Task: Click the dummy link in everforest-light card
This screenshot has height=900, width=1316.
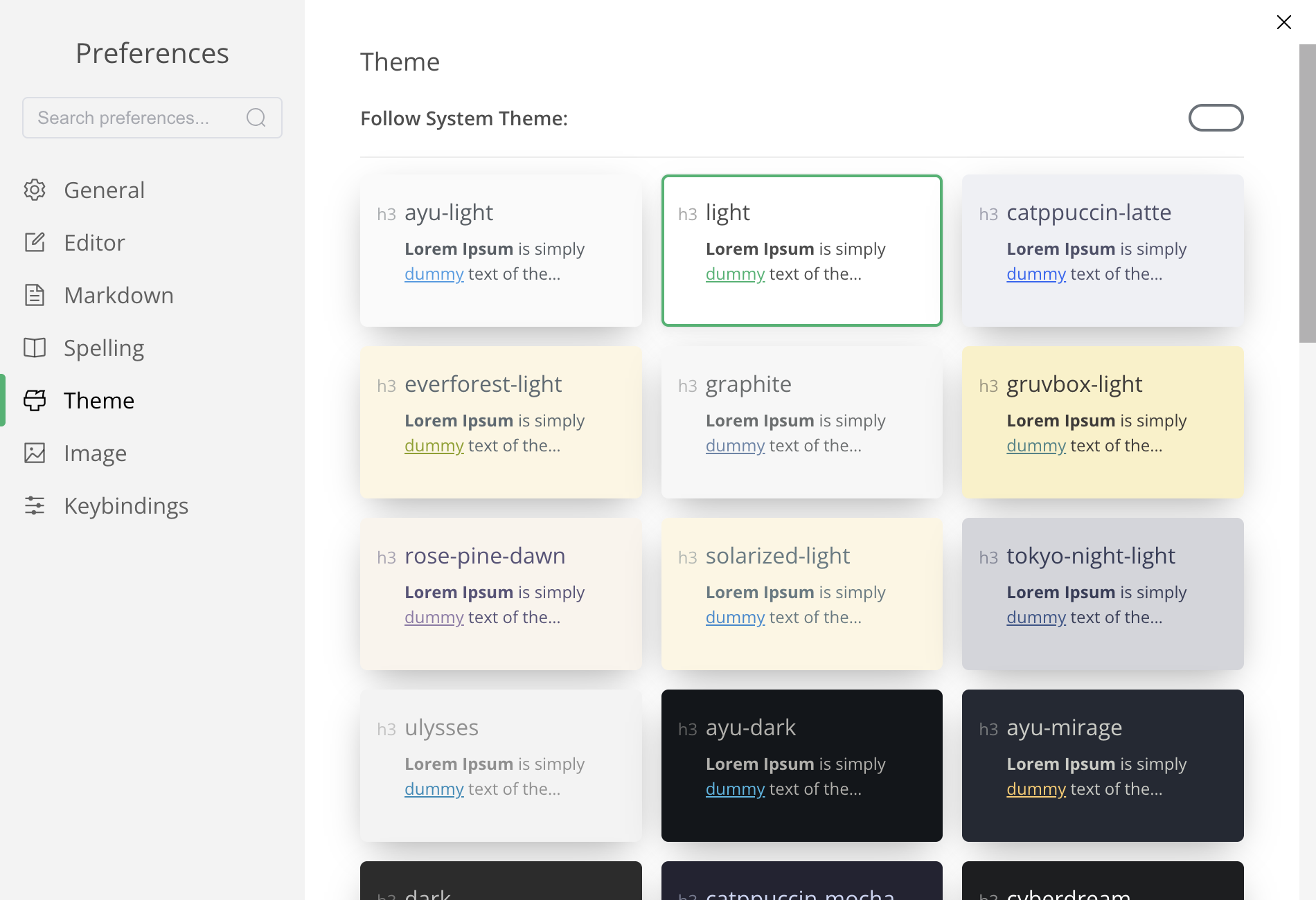Action: click(x=434, y=446)
